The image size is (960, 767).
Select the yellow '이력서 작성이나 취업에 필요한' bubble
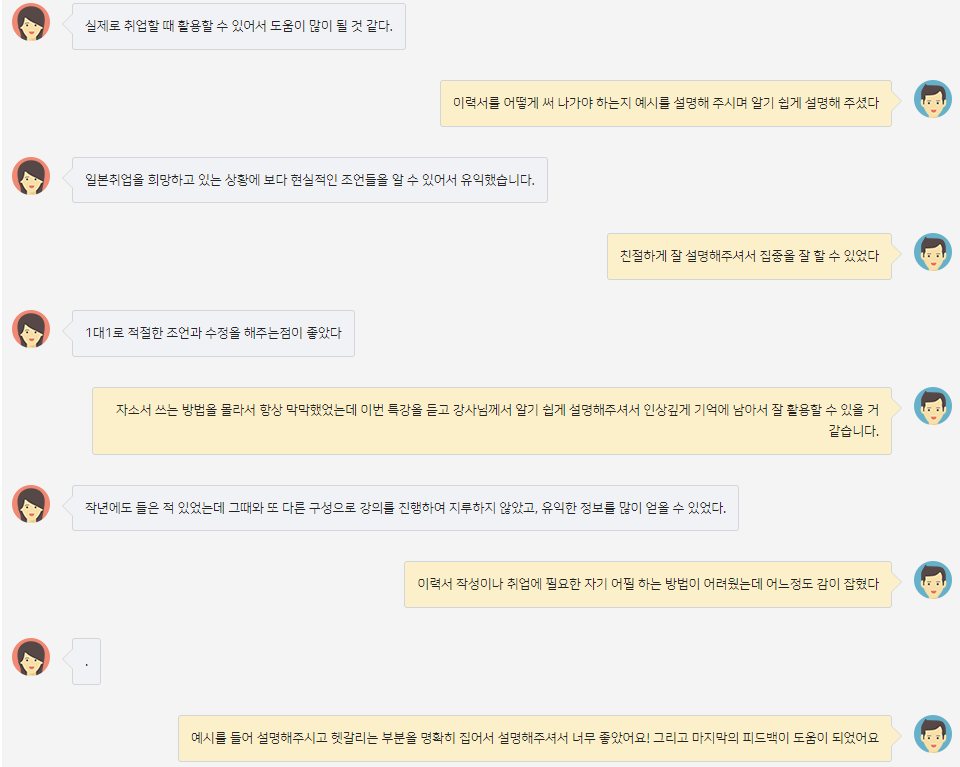click(648, 585)
